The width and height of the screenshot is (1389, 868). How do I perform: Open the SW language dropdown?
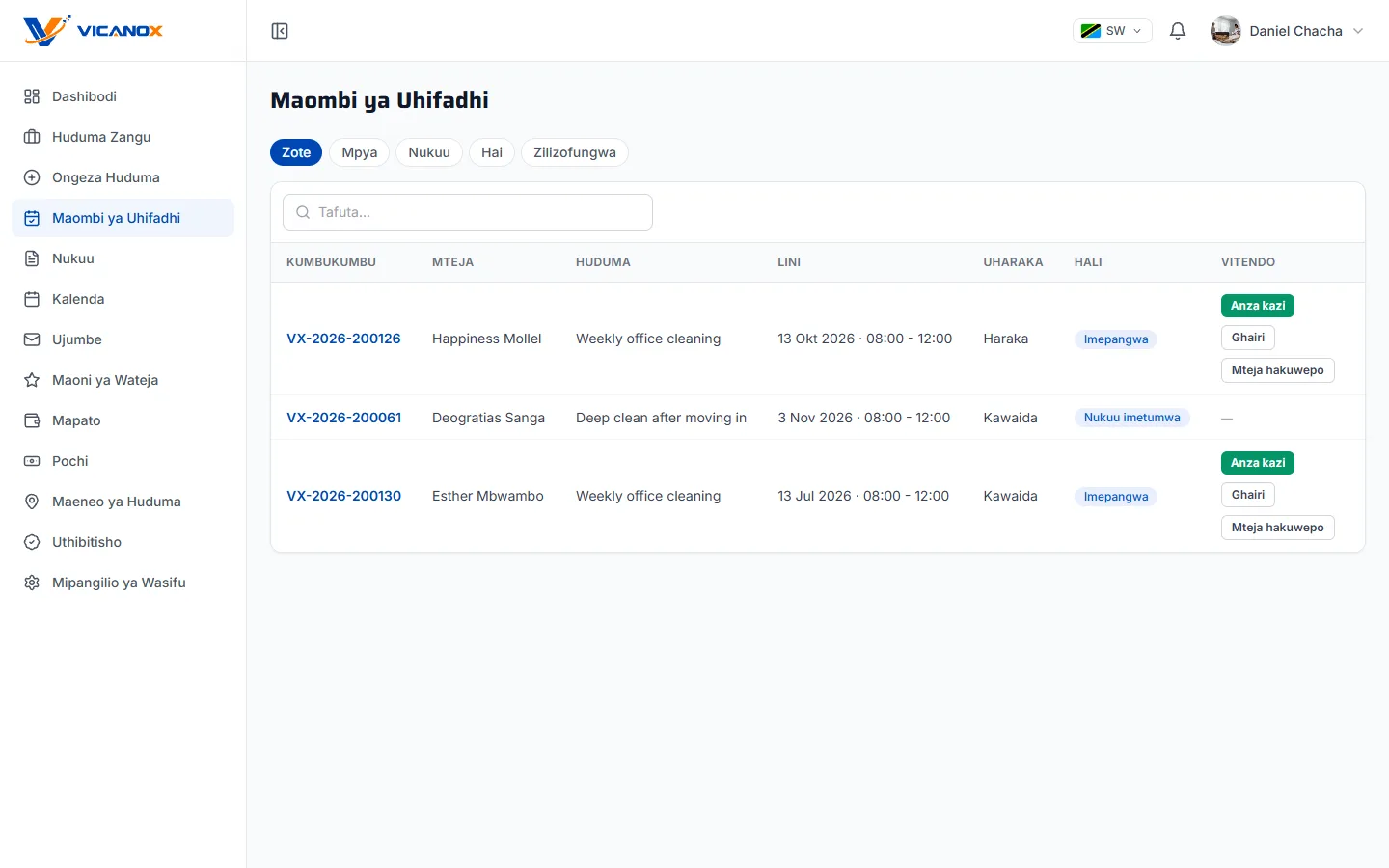click(x=1112, y=31)
